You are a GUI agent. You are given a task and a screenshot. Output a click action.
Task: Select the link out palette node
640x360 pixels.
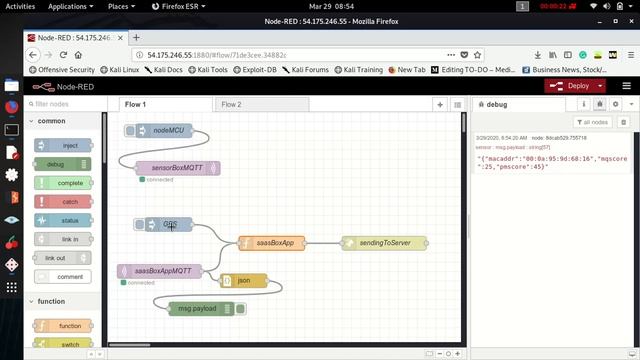63,258
